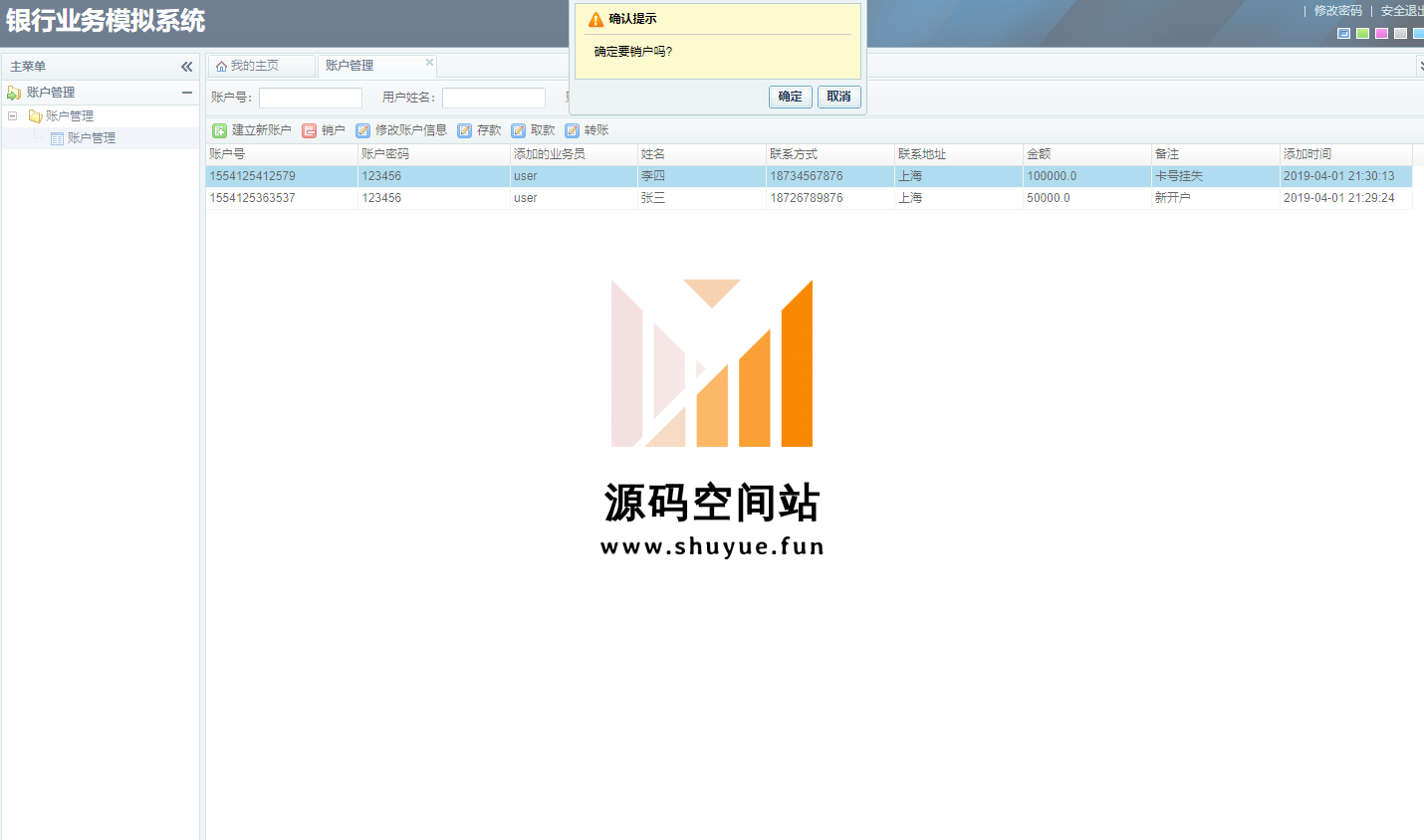Collapse the 账户管理 folder tree node toggle
This screenshot has height=840, width=1424.
tap(13, 116)
